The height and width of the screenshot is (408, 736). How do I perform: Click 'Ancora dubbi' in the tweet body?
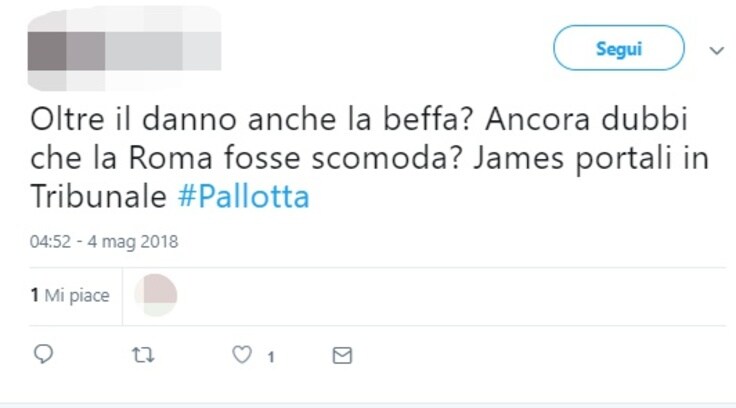pyautogui.click(x=586, y=119)
